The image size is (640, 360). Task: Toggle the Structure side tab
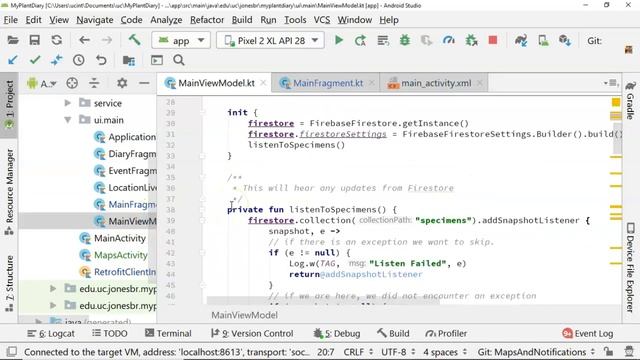tap(9, 284)
